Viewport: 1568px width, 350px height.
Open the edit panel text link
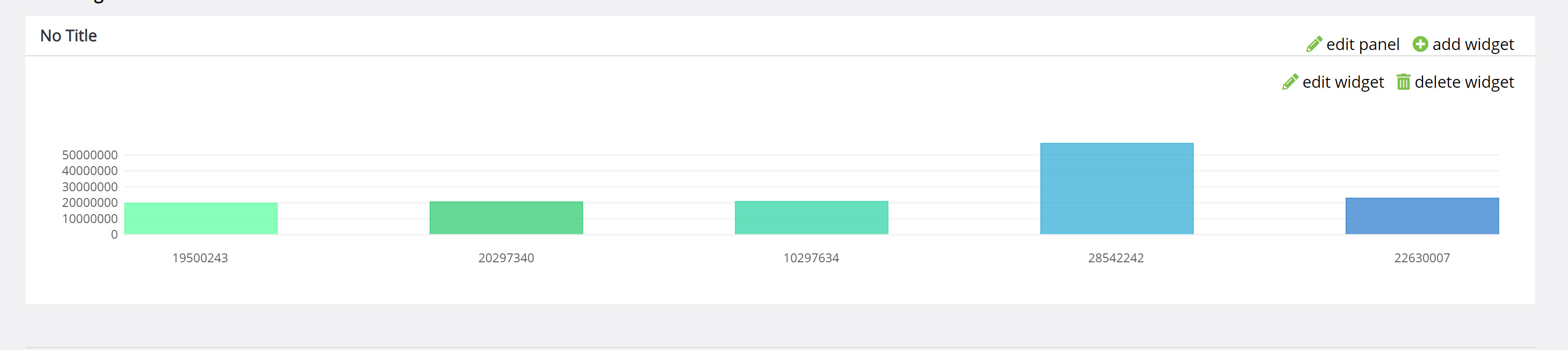click(x=1363, y=45)
